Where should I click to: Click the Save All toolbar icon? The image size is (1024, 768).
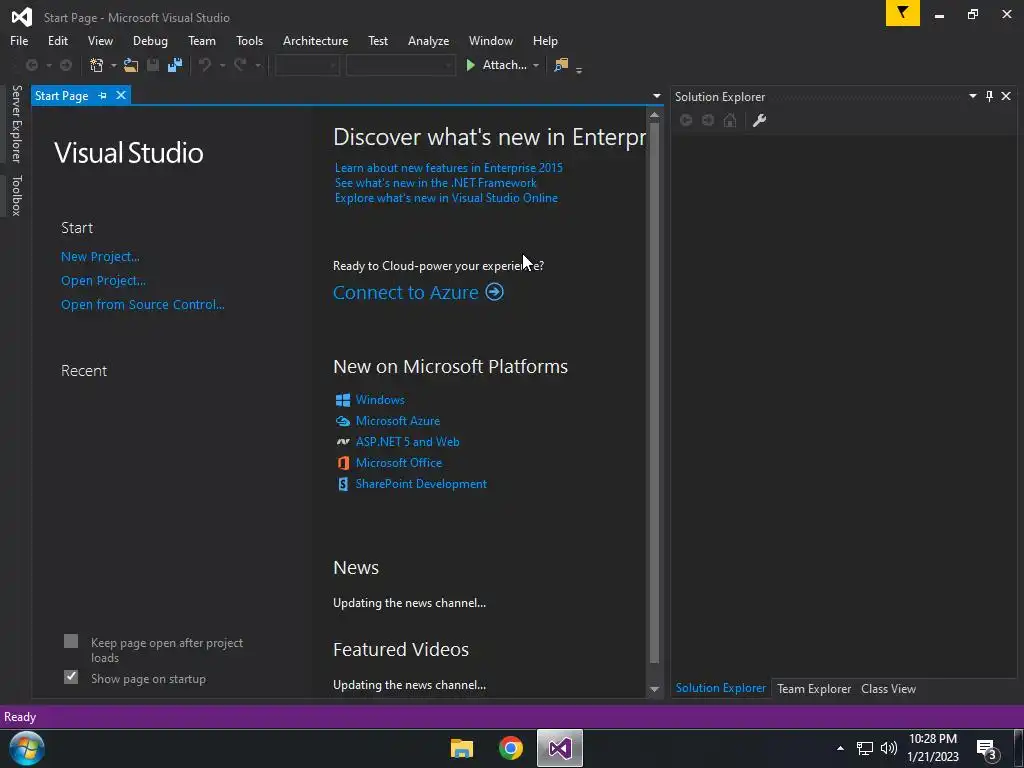pyautogui.click(x=175, y=65)
